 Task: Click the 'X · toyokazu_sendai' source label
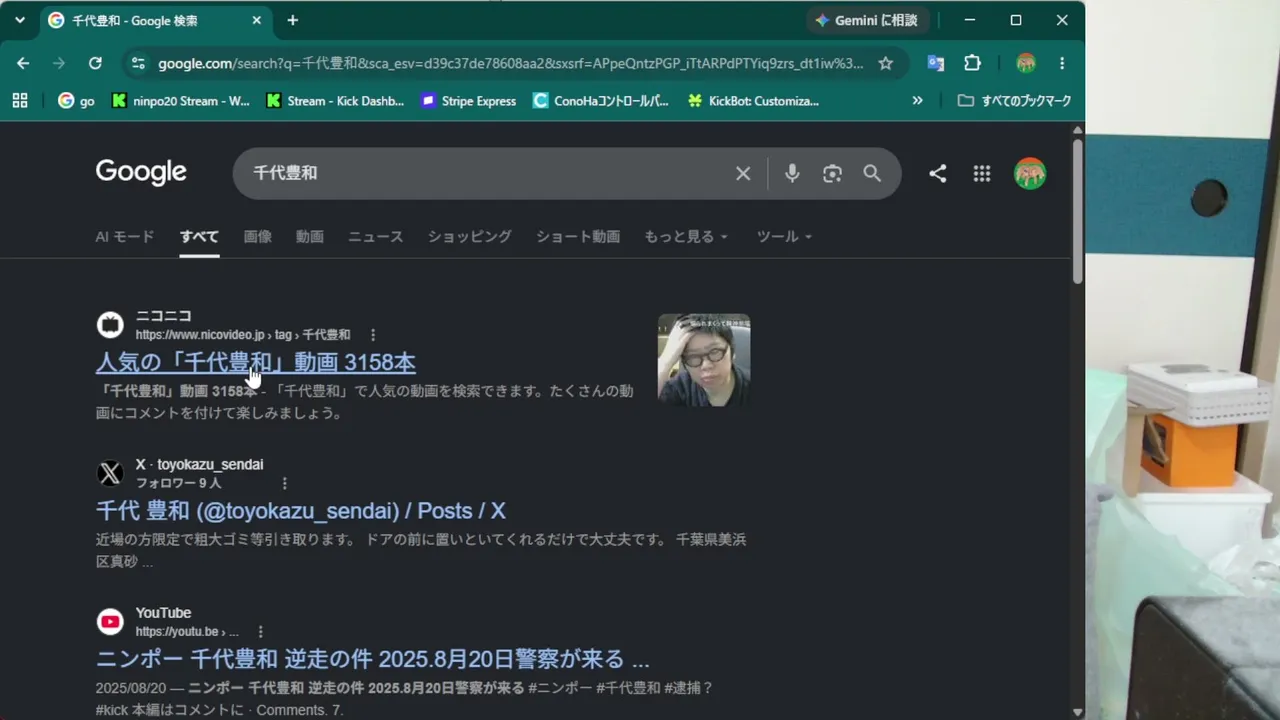200,465
